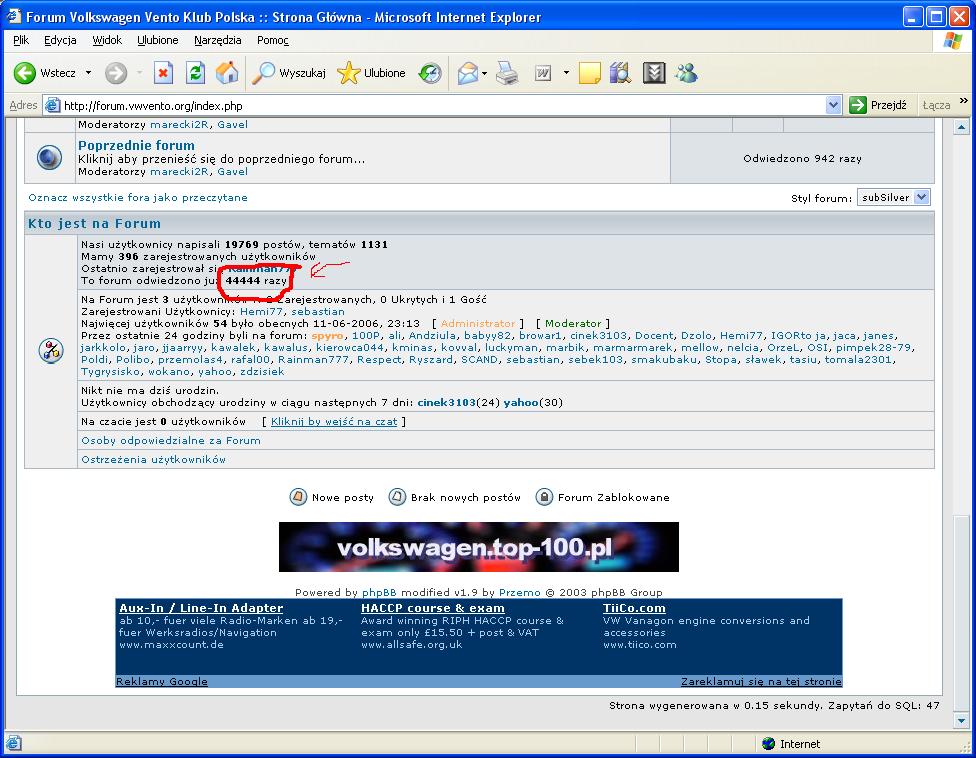Click the status bar page icon

(14, 743)
